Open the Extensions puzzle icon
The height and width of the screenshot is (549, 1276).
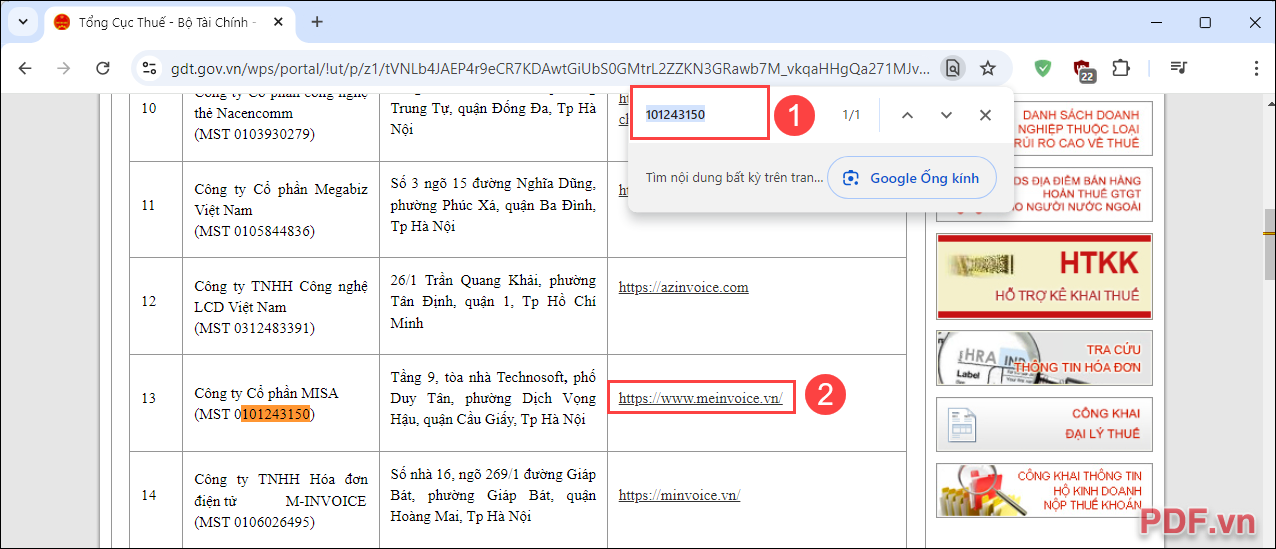point(1121,68)
